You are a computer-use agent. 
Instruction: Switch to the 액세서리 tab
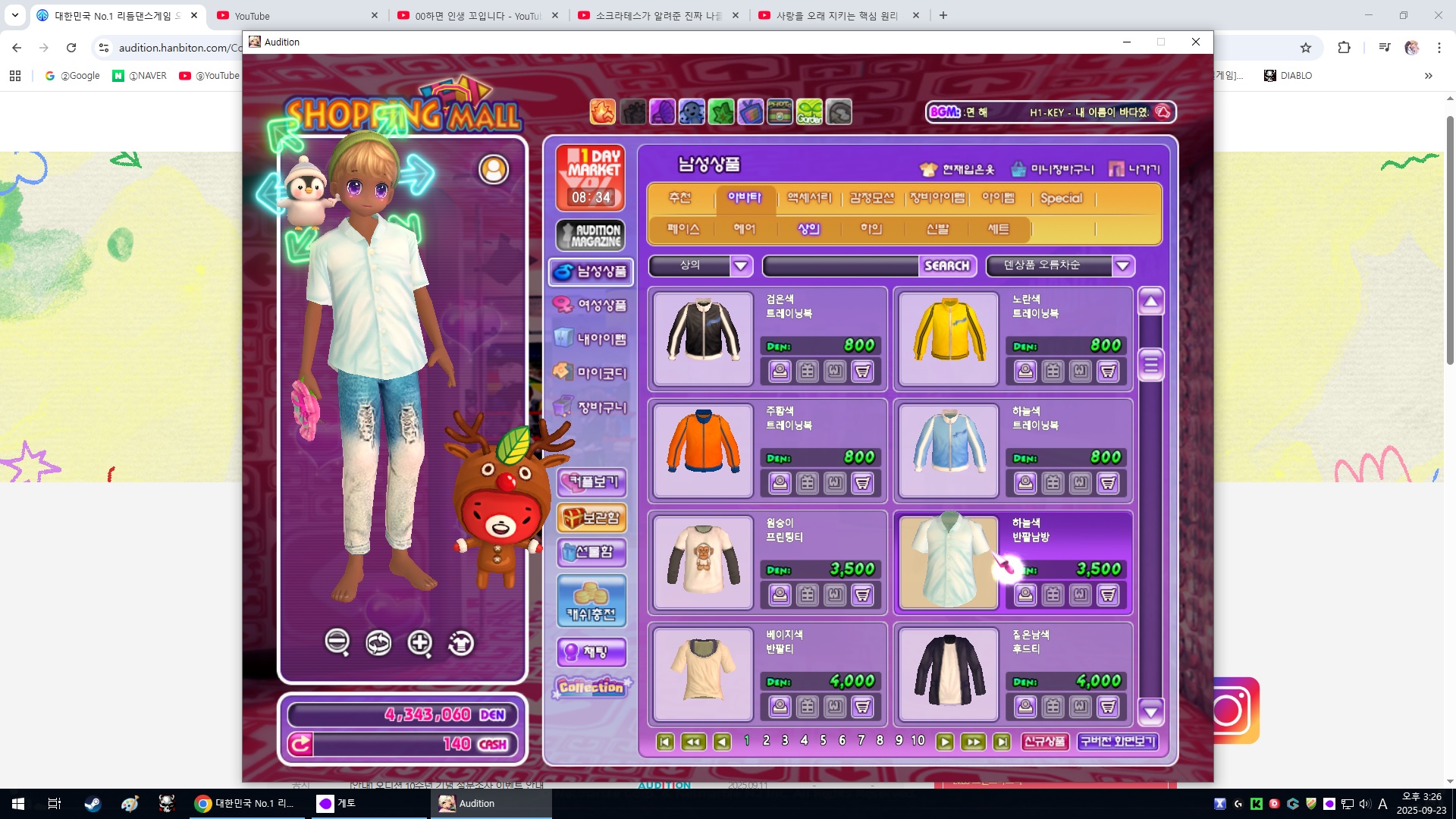pos(809,198)
